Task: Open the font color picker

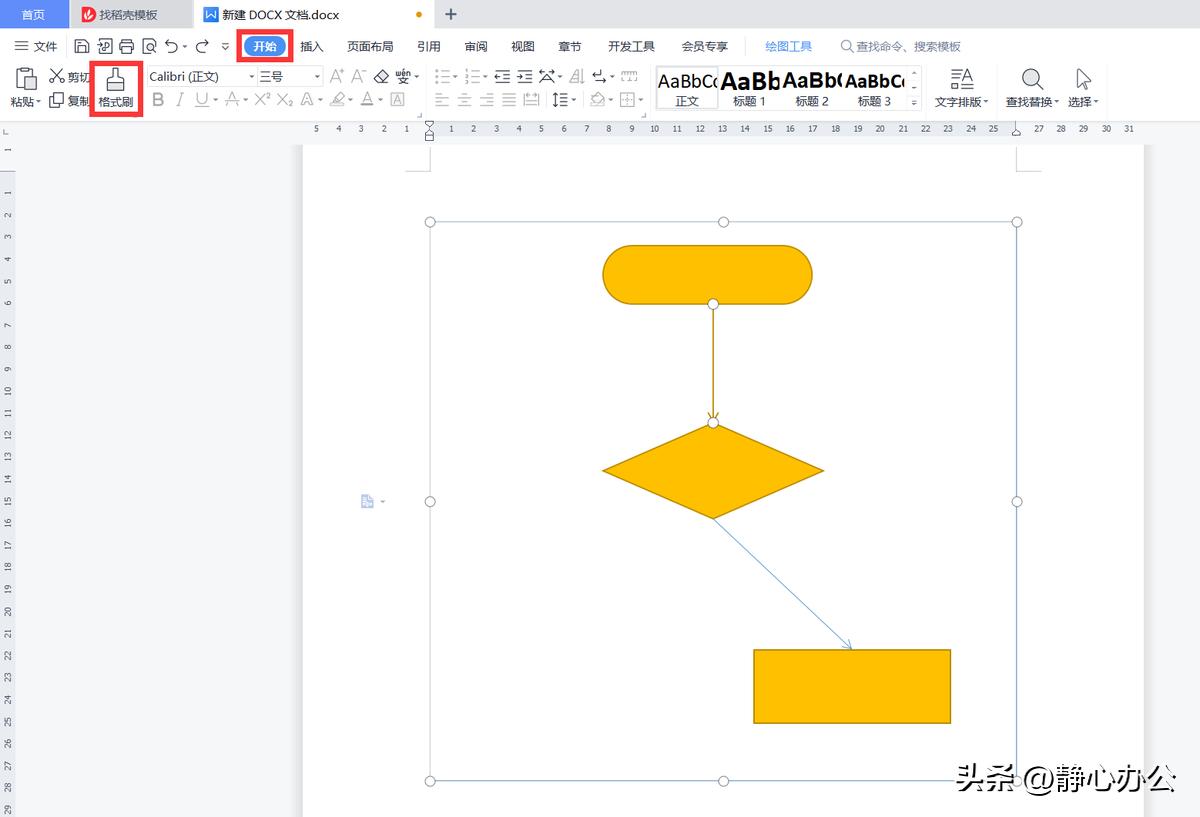Action: click(366, 100)
